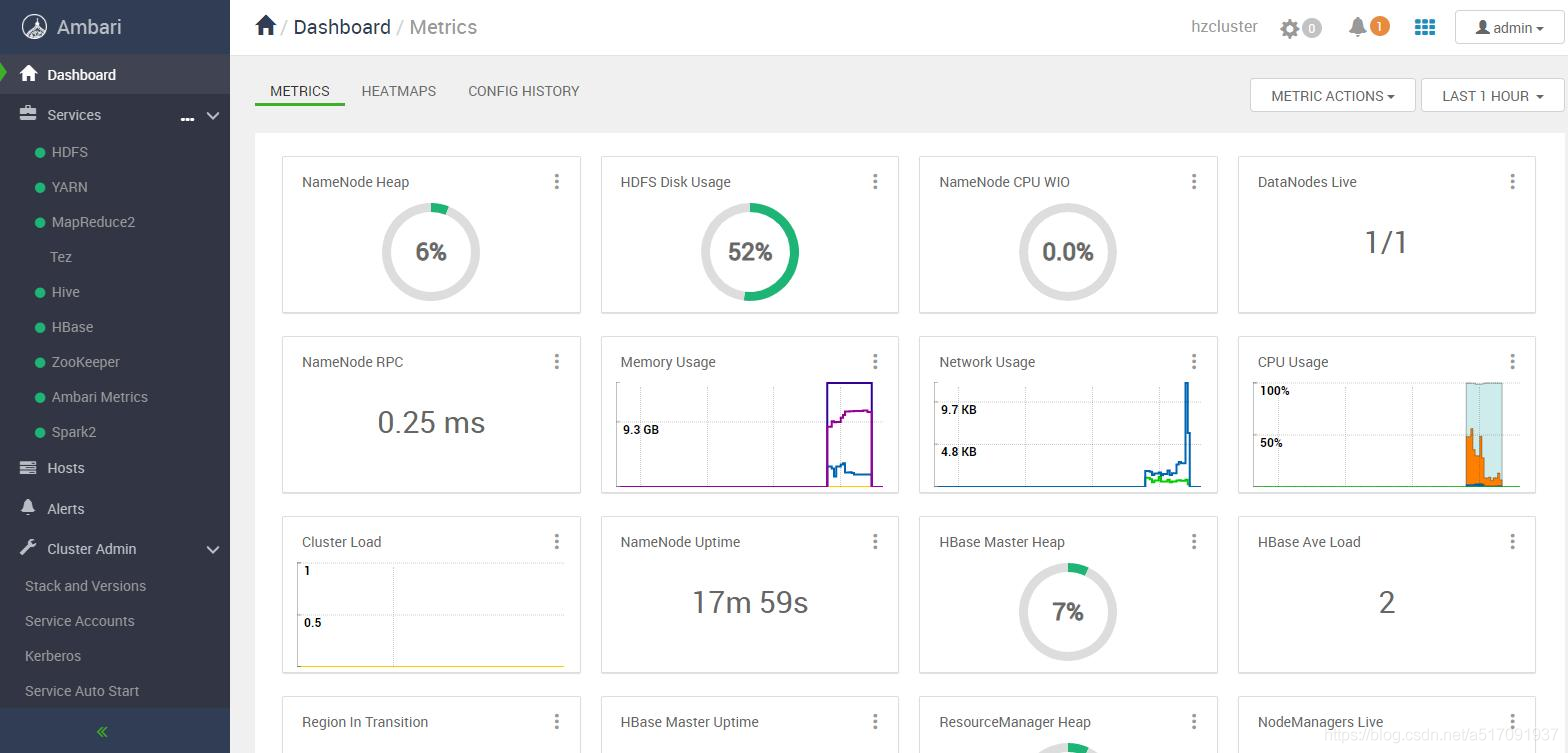The height and width of the screenshot is (753, 1568).
Task: Click the NameNode Uptime 17m 59s value
Action: pos(750,602)
